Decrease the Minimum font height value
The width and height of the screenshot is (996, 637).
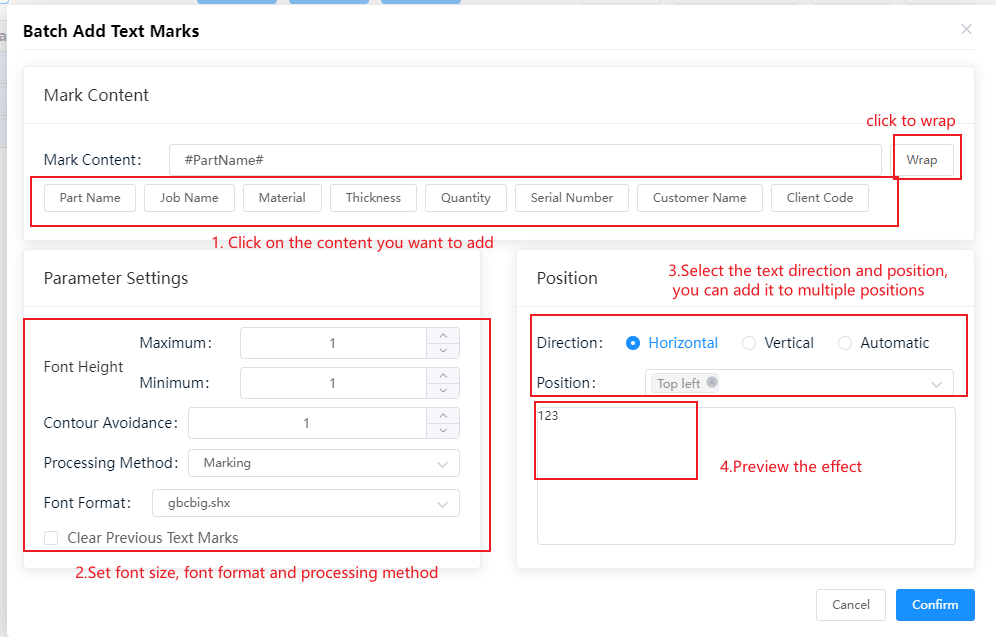point(443,391)
